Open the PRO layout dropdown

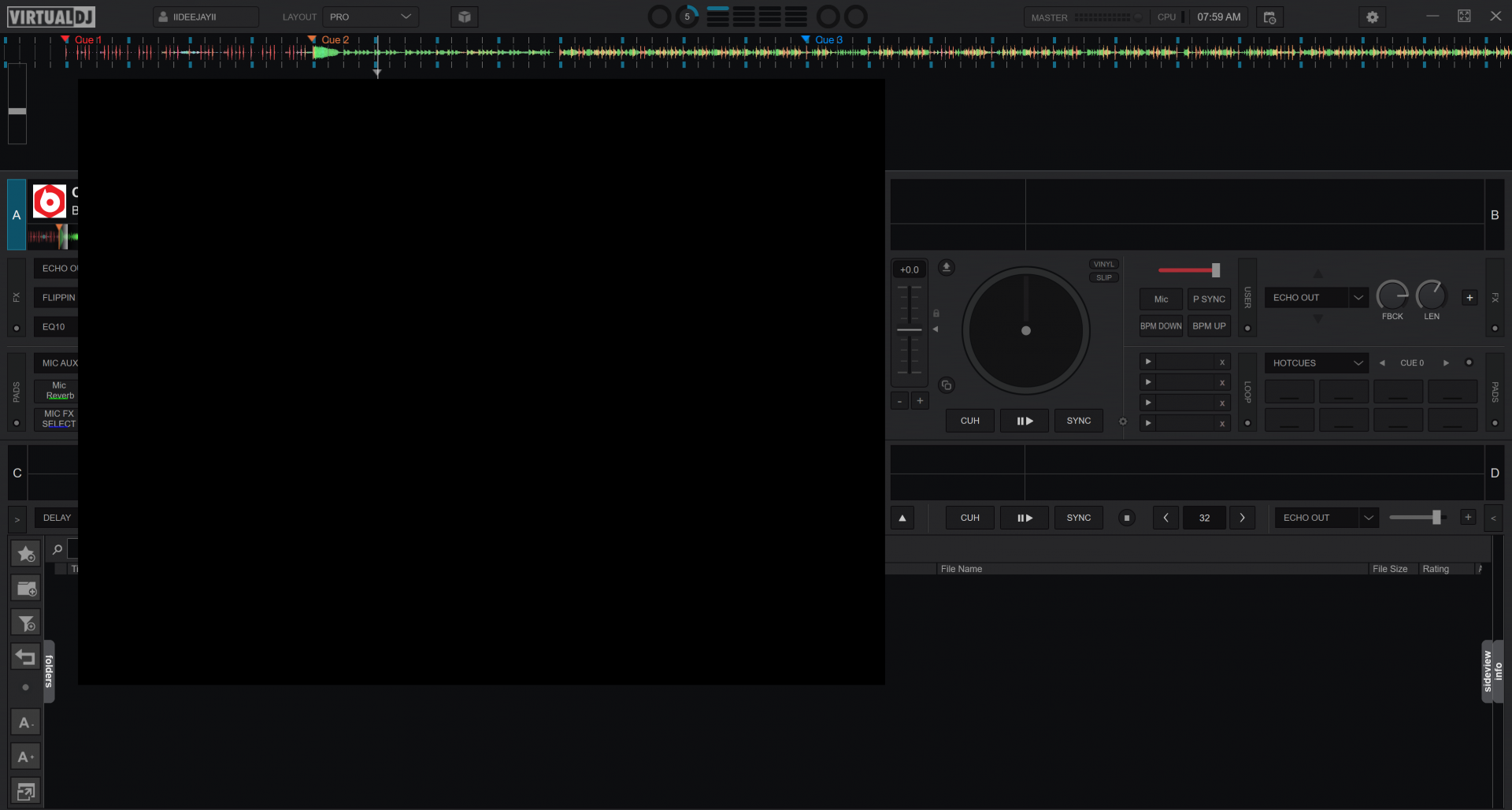[x=370, y=16]
